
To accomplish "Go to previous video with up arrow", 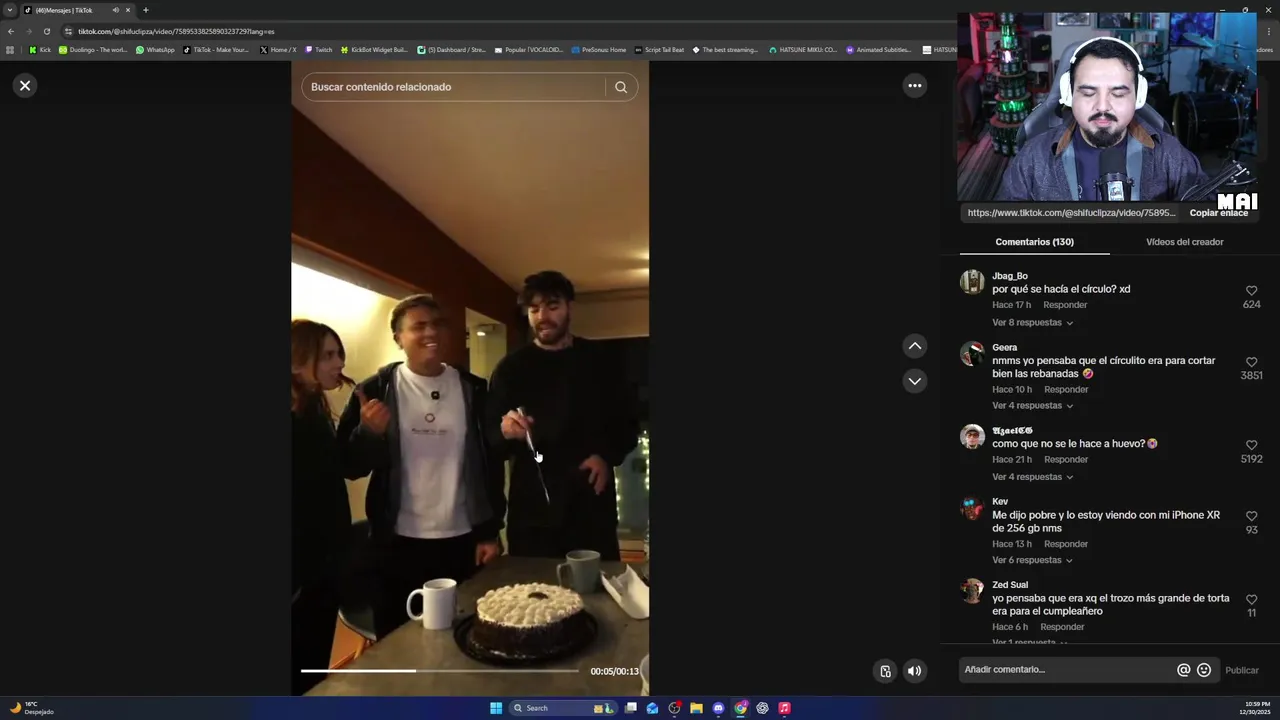I will (x=914, y=346).
